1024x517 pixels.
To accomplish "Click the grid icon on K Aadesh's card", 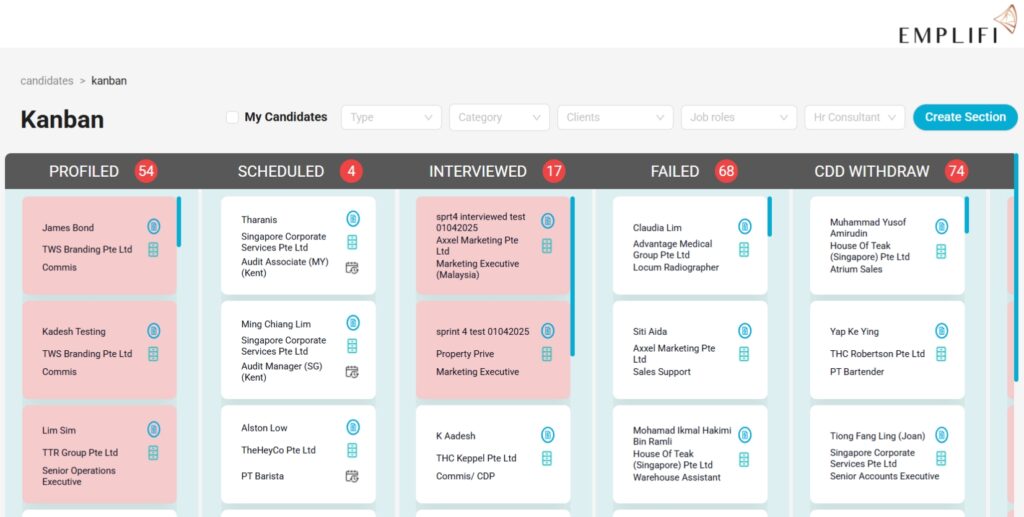I will pos(547,458).
